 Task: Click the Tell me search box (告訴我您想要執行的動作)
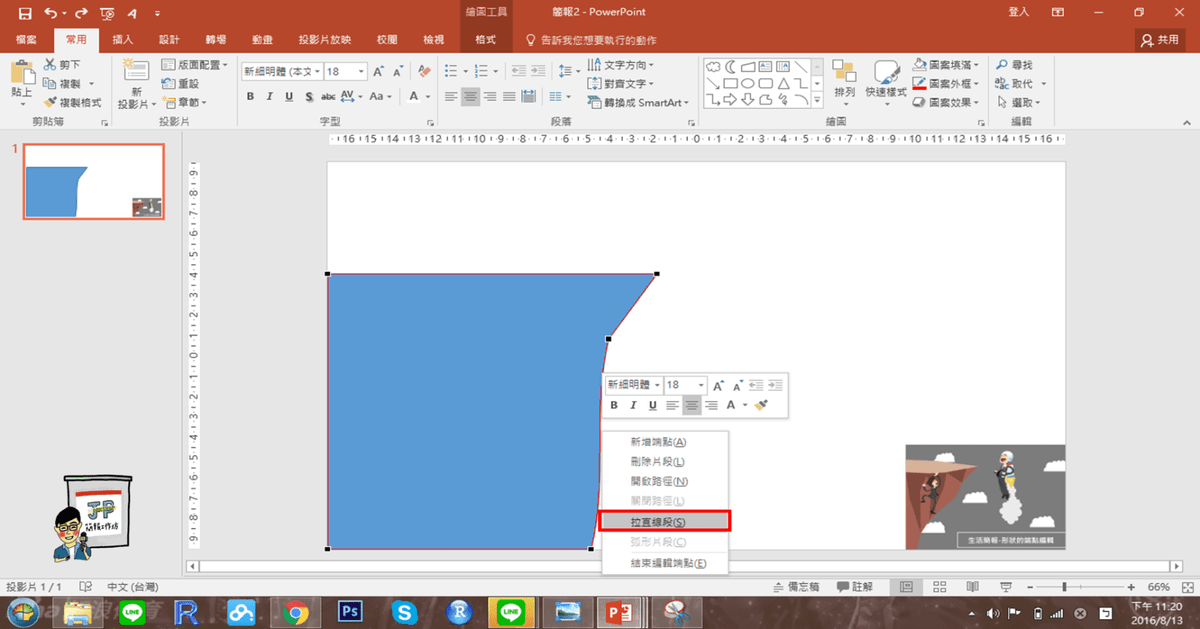(x=590, y=40)
